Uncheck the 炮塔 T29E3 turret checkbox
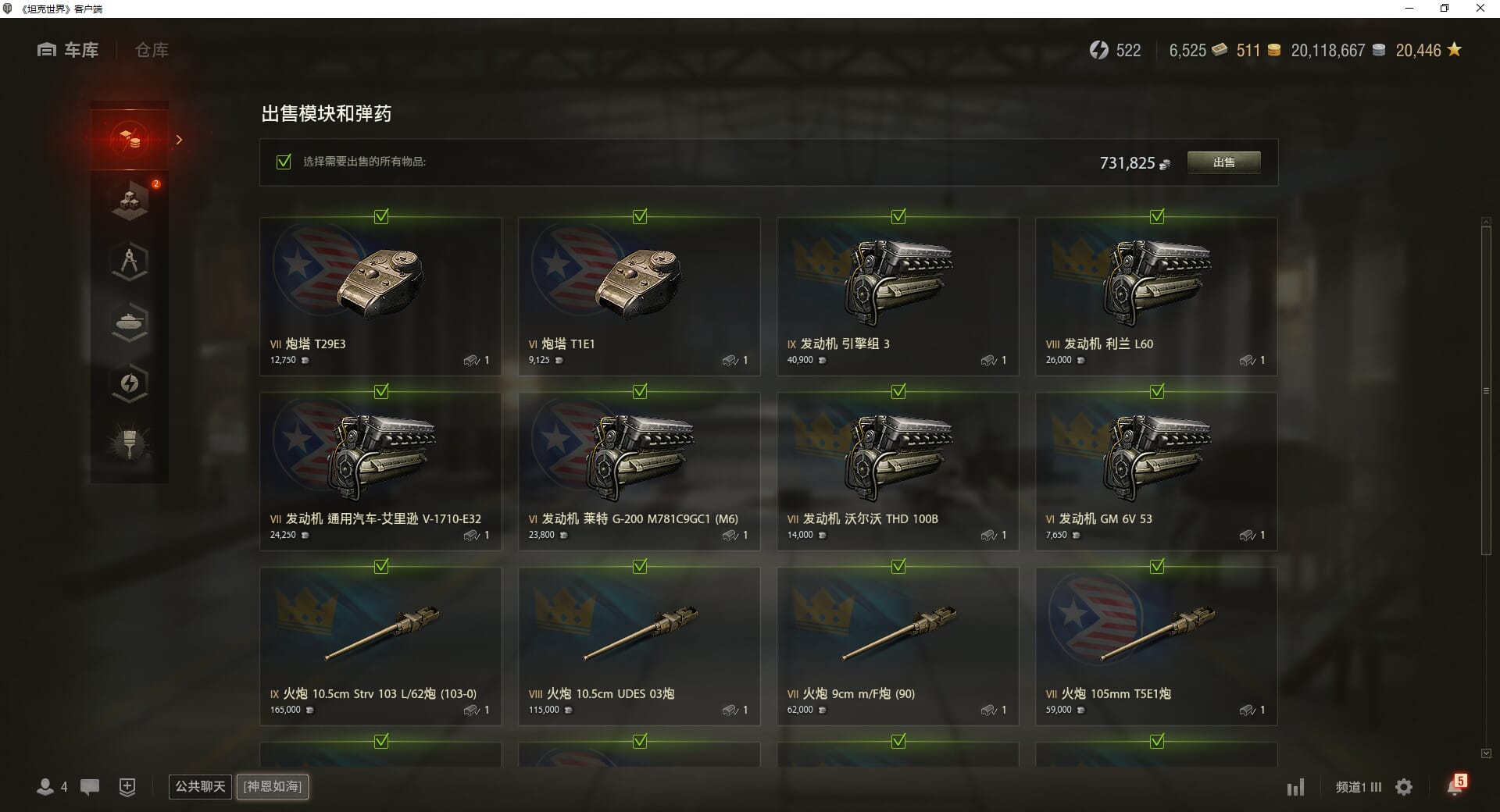This screenshot has height=812, width=1500. 381,216
